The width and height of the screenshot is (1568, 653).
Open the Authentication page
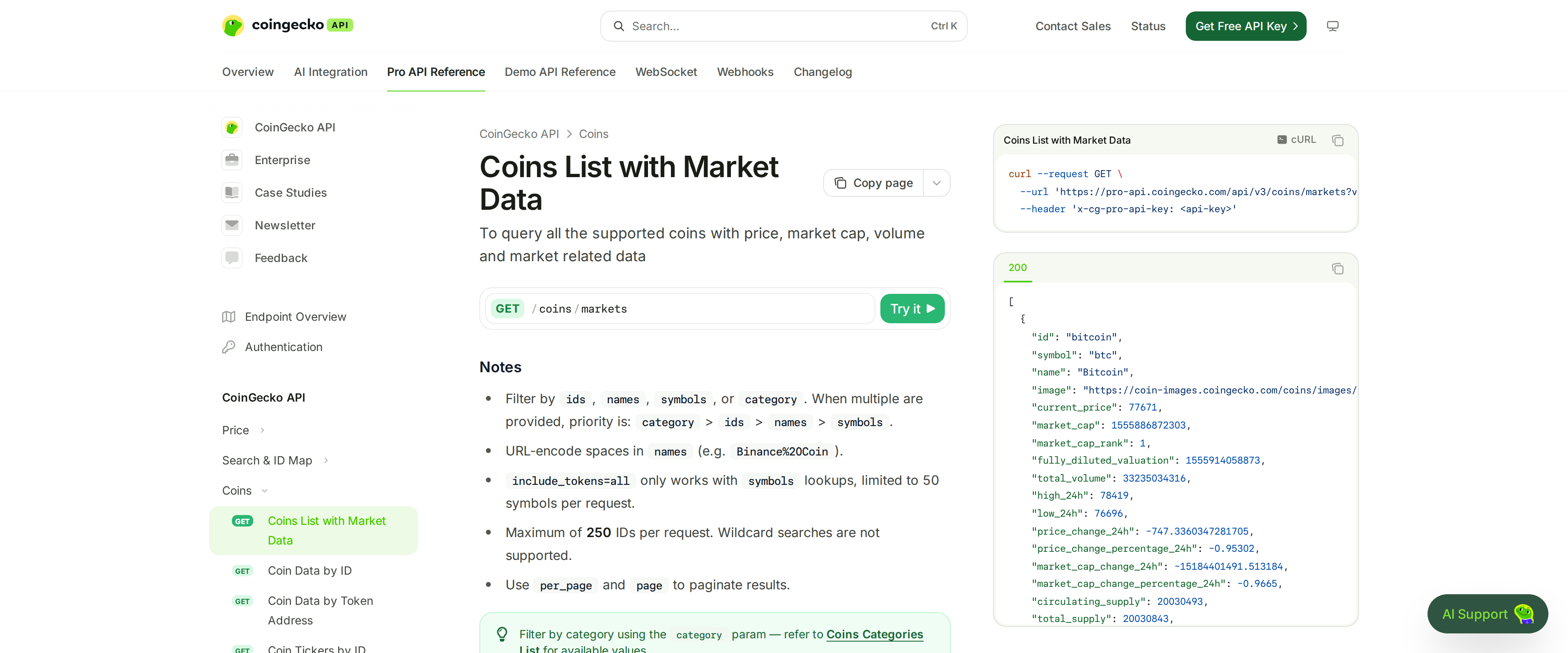284,347
